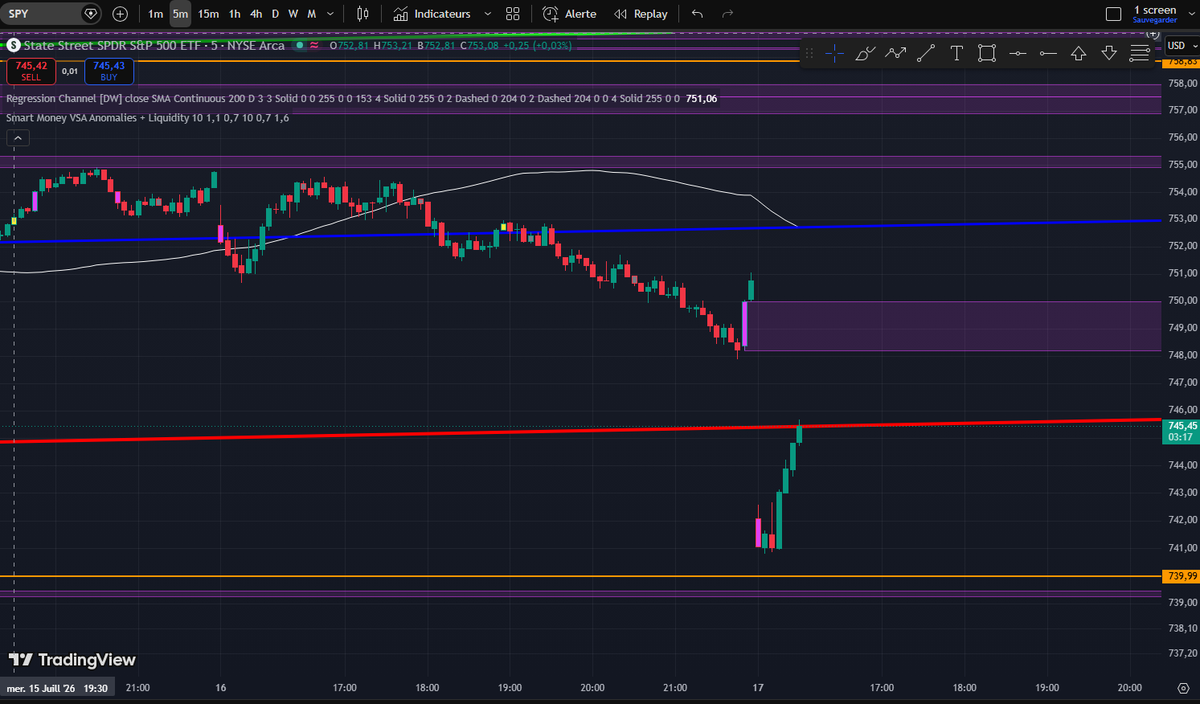Redo the chart action

tap(727, 14)
